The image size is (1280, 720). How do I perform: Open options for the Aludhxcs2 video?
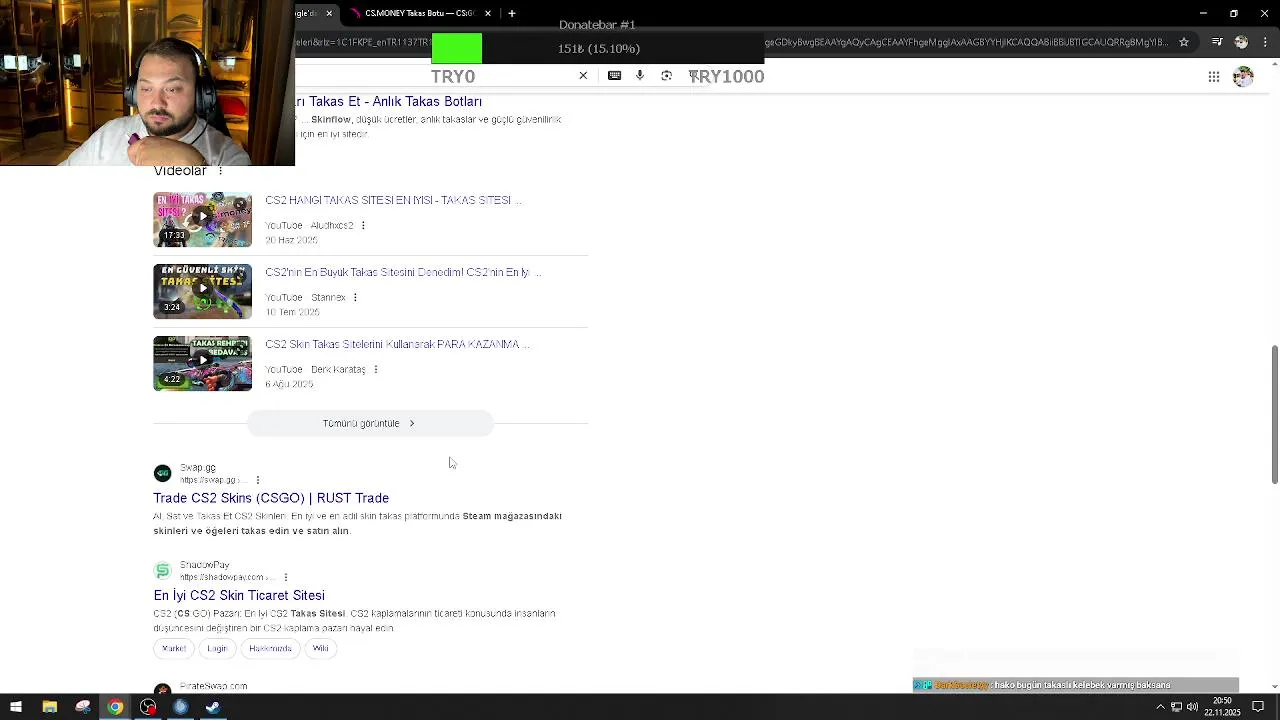point(363,225)
